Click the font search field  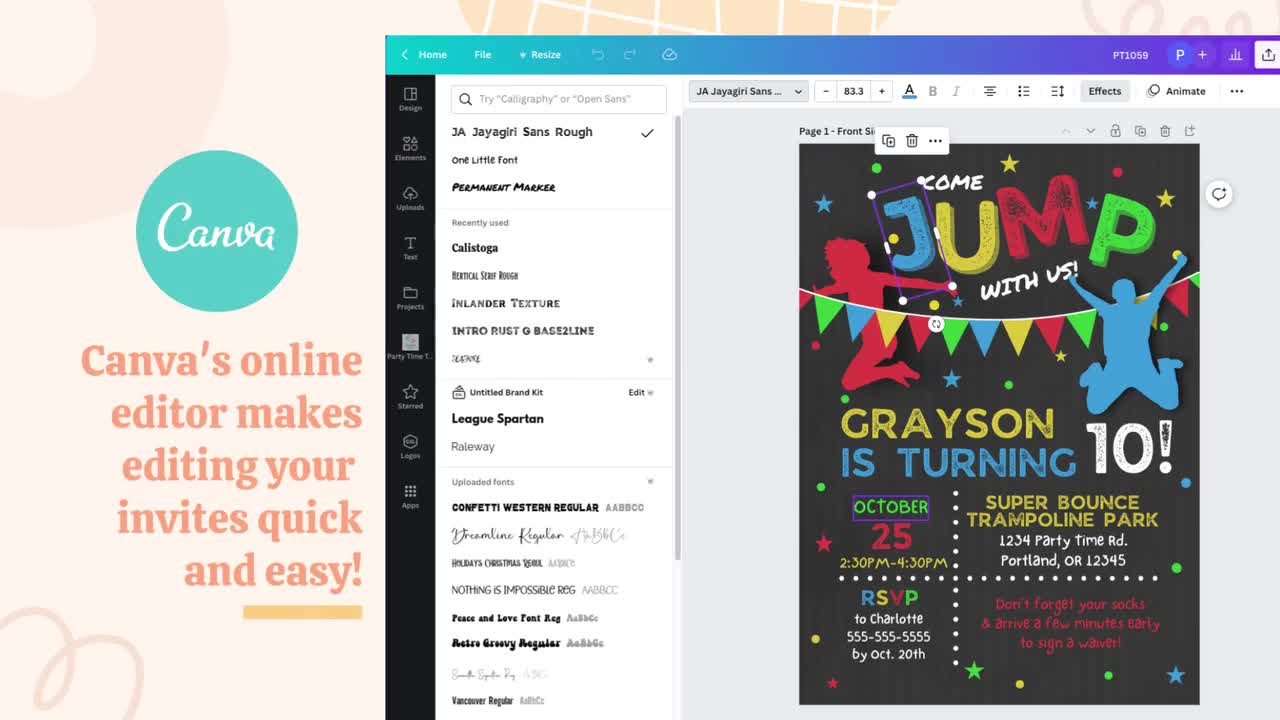tap(557, 100)
